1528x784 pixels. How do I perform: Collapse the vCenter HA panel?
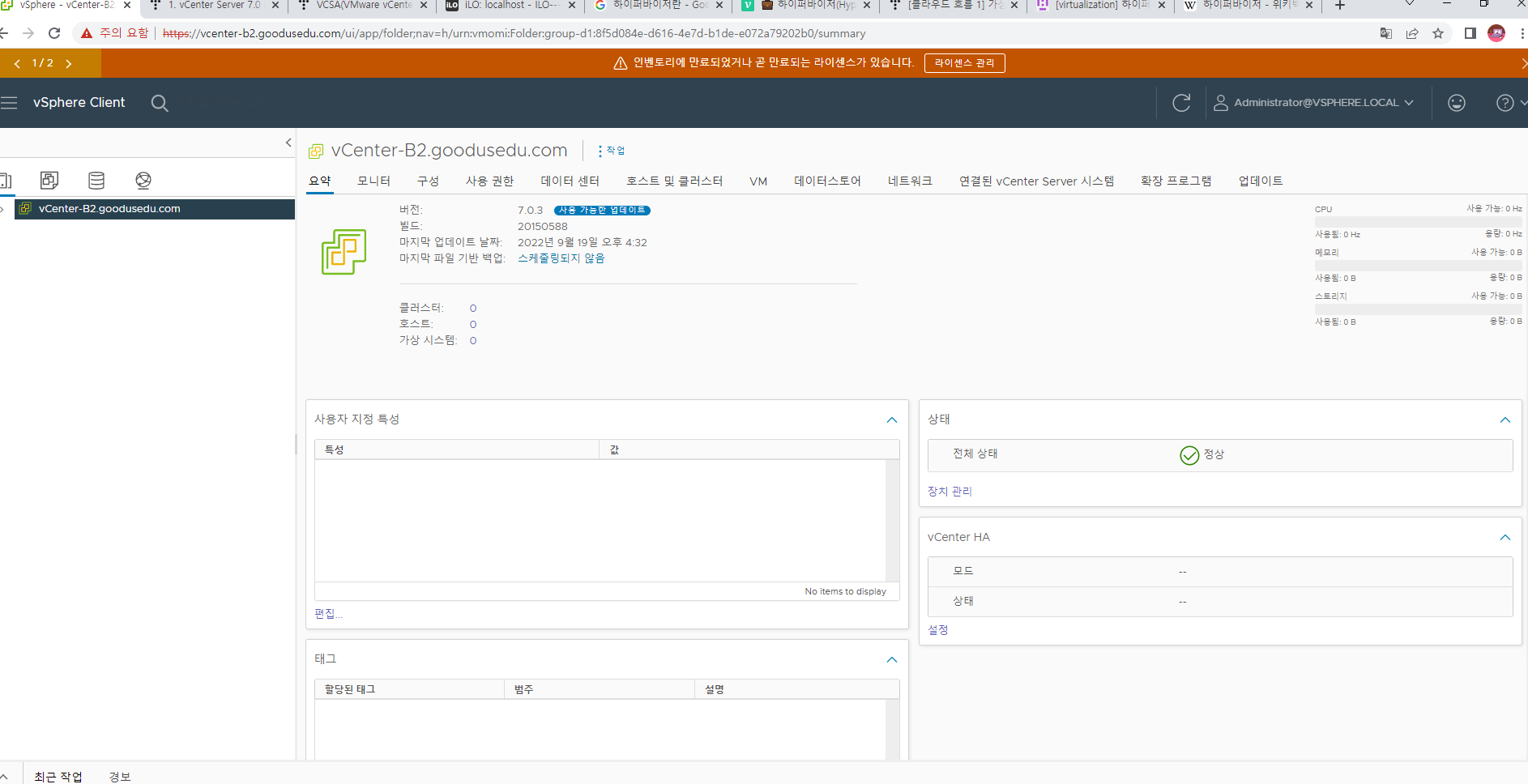[1505, 537]
